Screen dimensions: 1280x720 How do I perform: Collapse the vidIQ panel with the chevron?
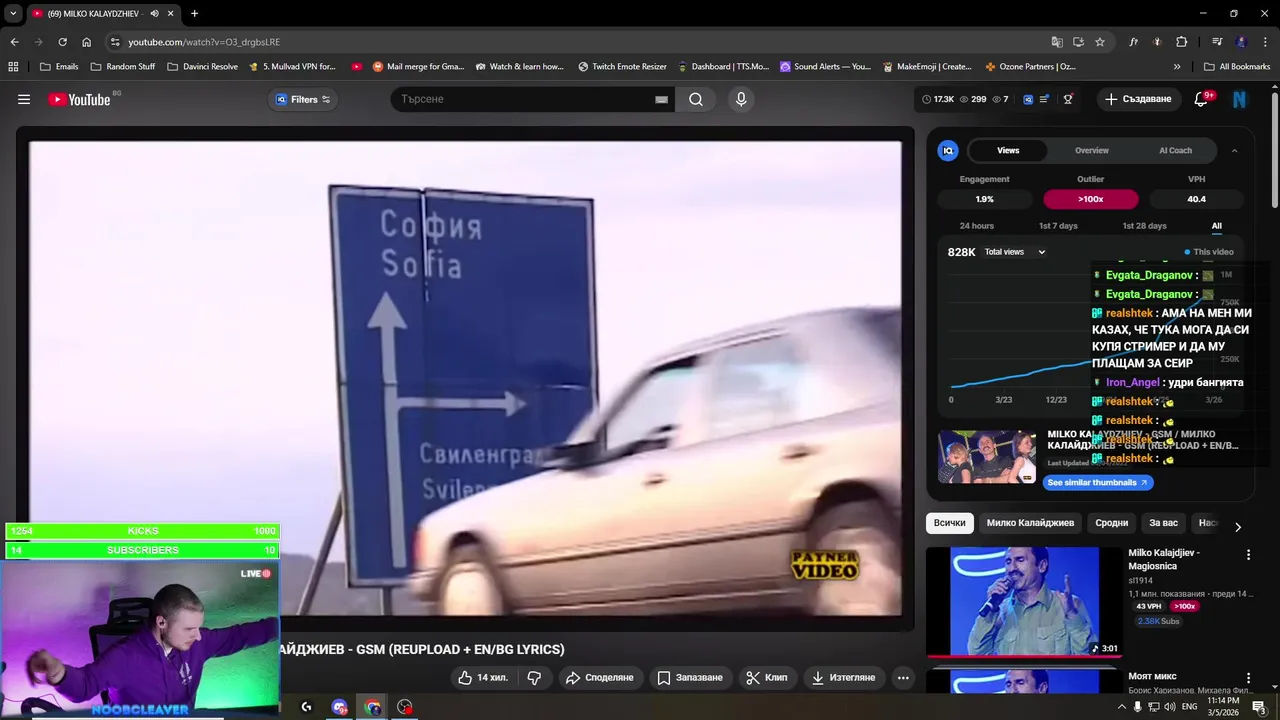click(1234, 150)
